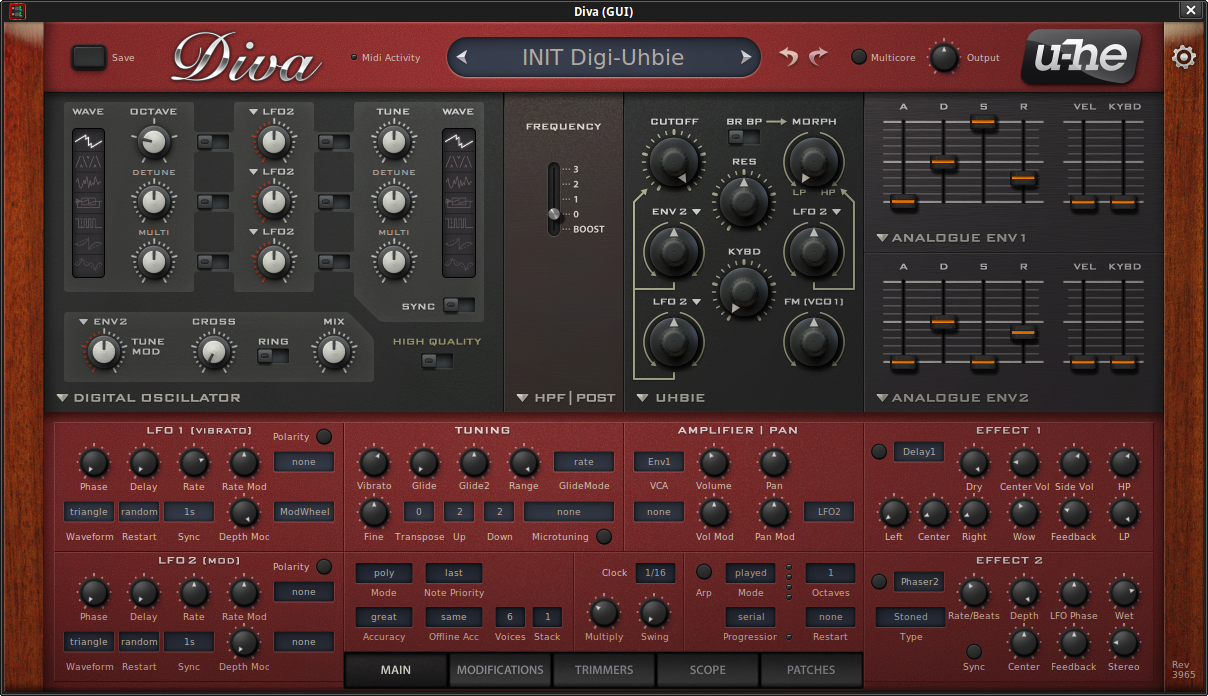
Task: Click the Accuracy great box
Action: [384, 617]
